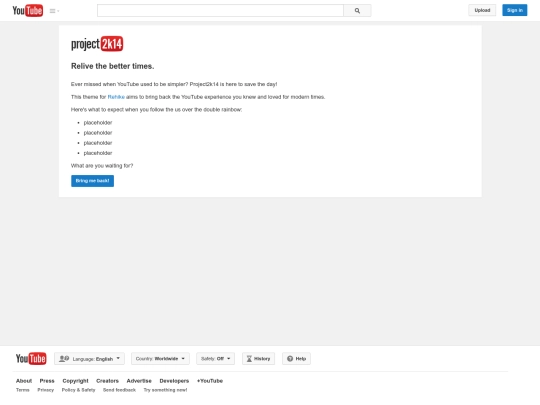Click the text What are you waiting for?
Viewport: 540px width, 405px height.
coord(102,166)
